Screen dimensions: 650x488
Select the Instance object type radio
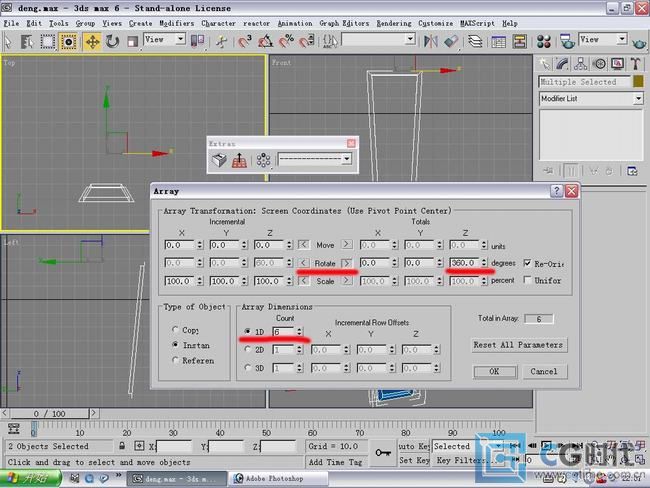176,345
